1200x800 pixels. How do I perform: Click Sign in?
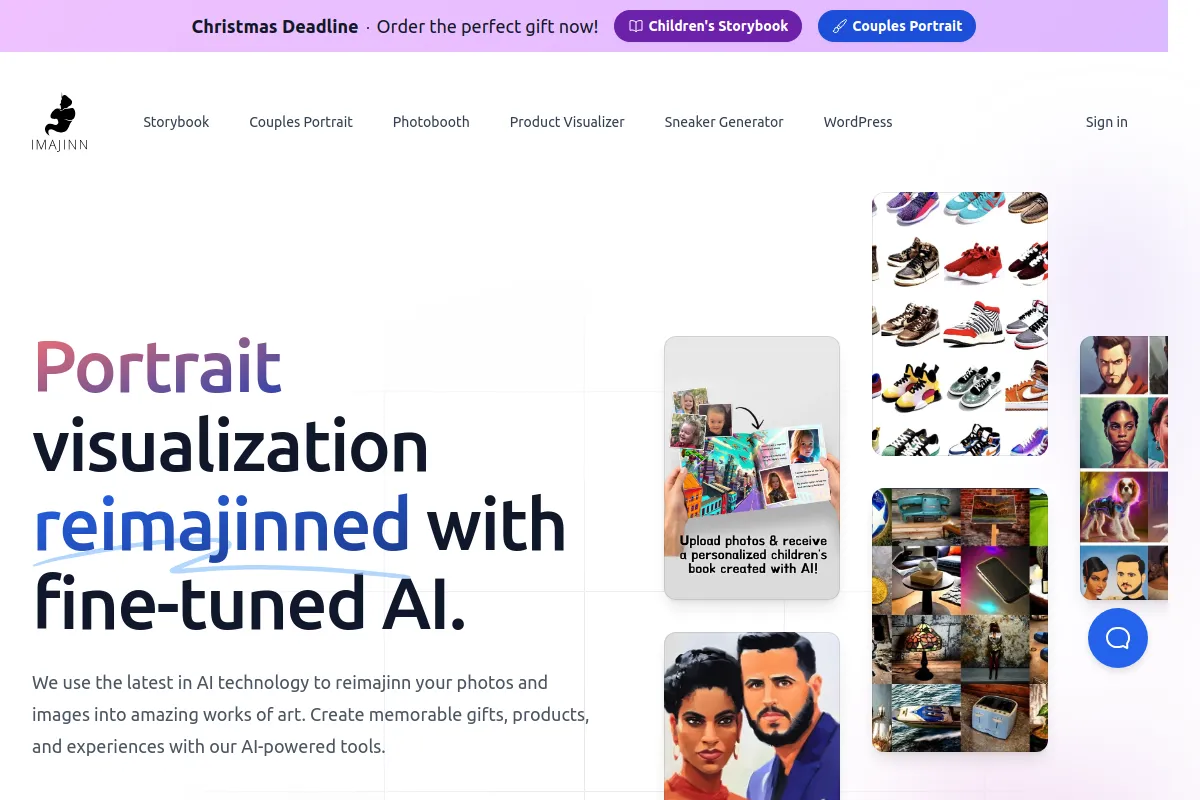[x=1107, y=122]
